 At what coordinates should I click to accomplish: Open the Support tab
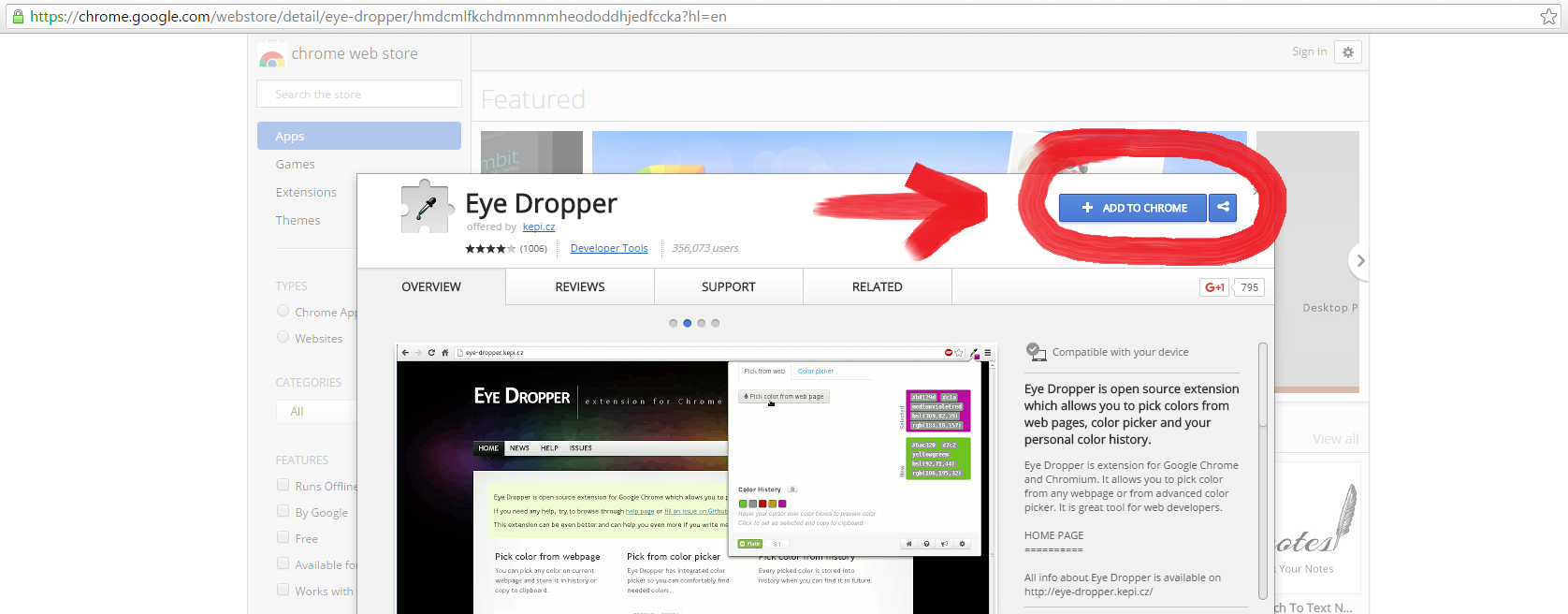tap(728, 287)
